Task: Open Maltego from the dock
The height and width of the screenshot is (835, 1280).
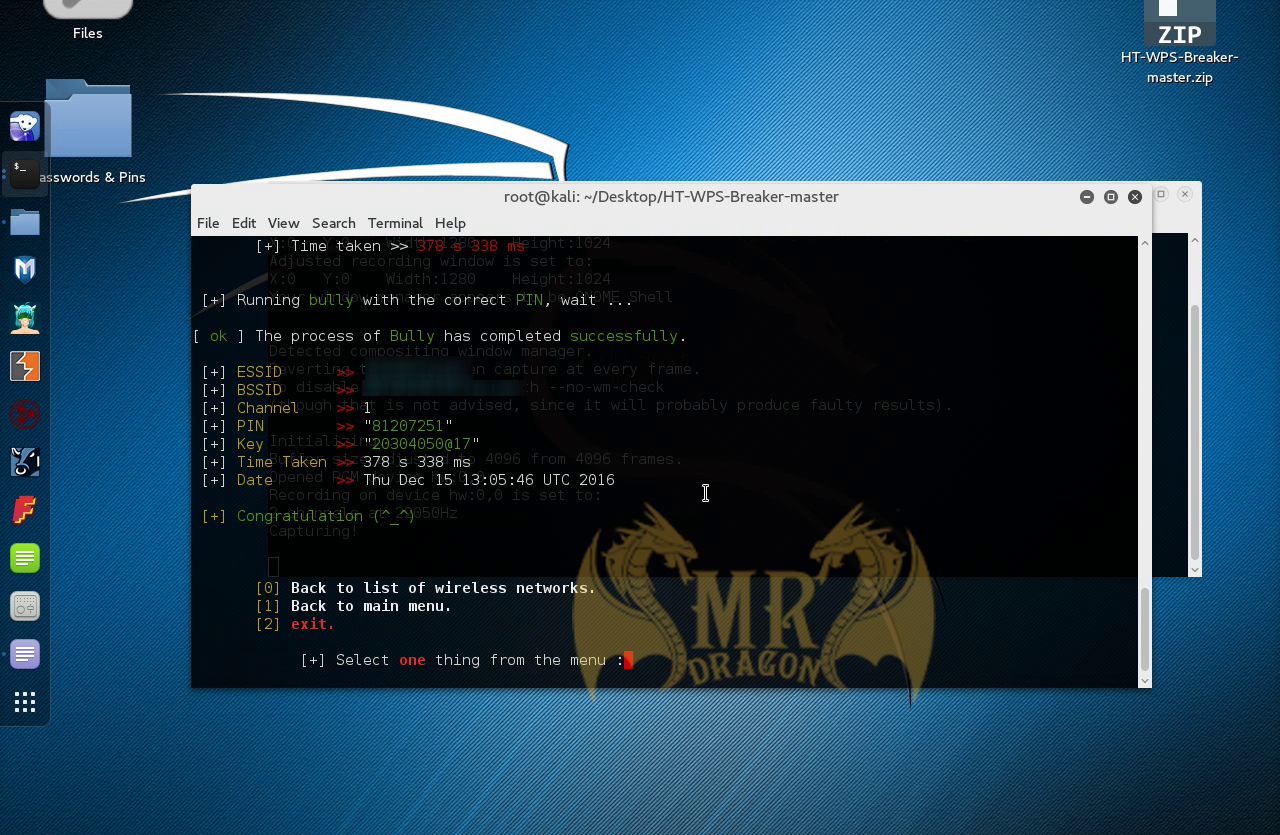Action: coord(25,414)
